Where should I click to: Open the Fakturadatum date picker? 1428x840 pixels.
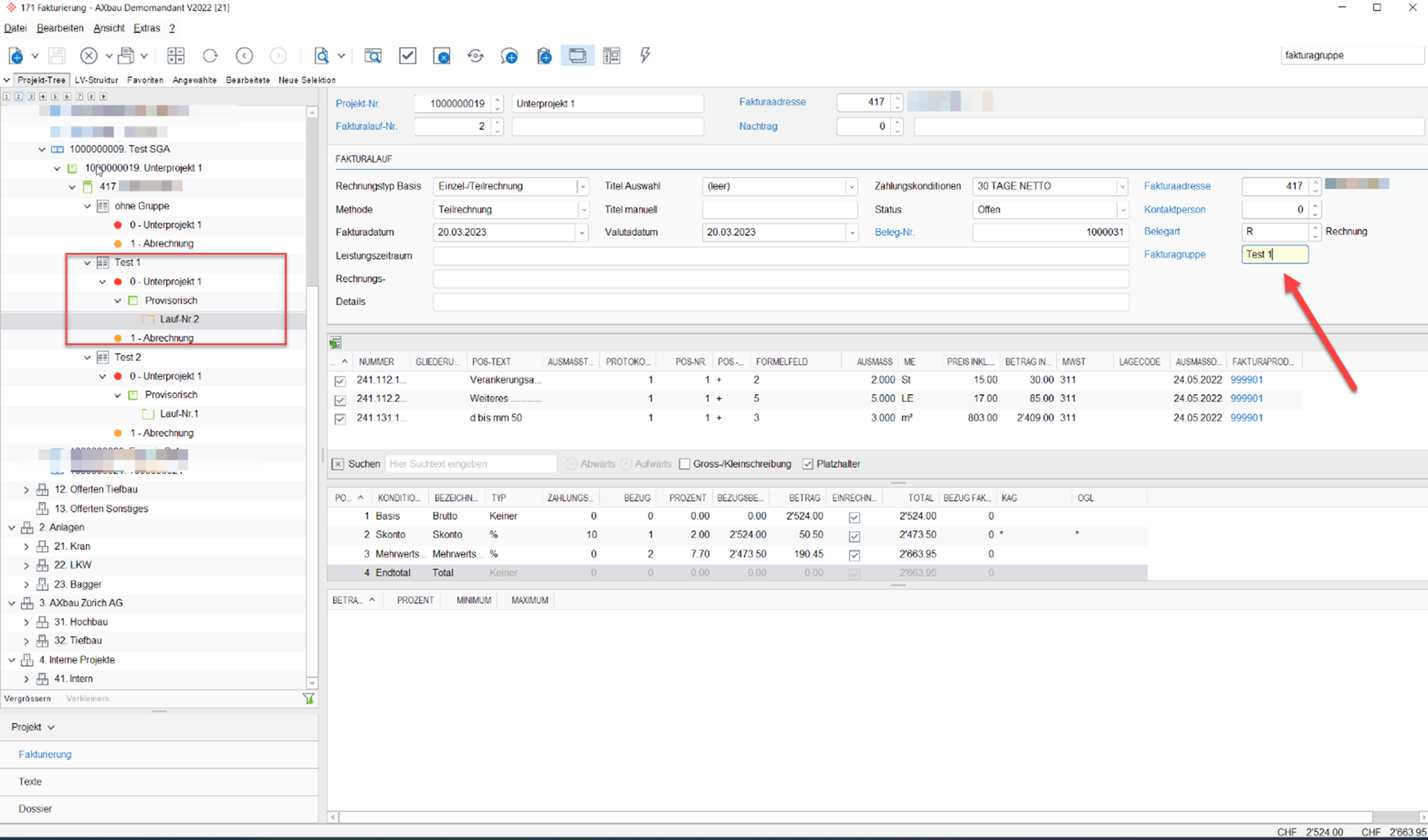click(581, 232)
